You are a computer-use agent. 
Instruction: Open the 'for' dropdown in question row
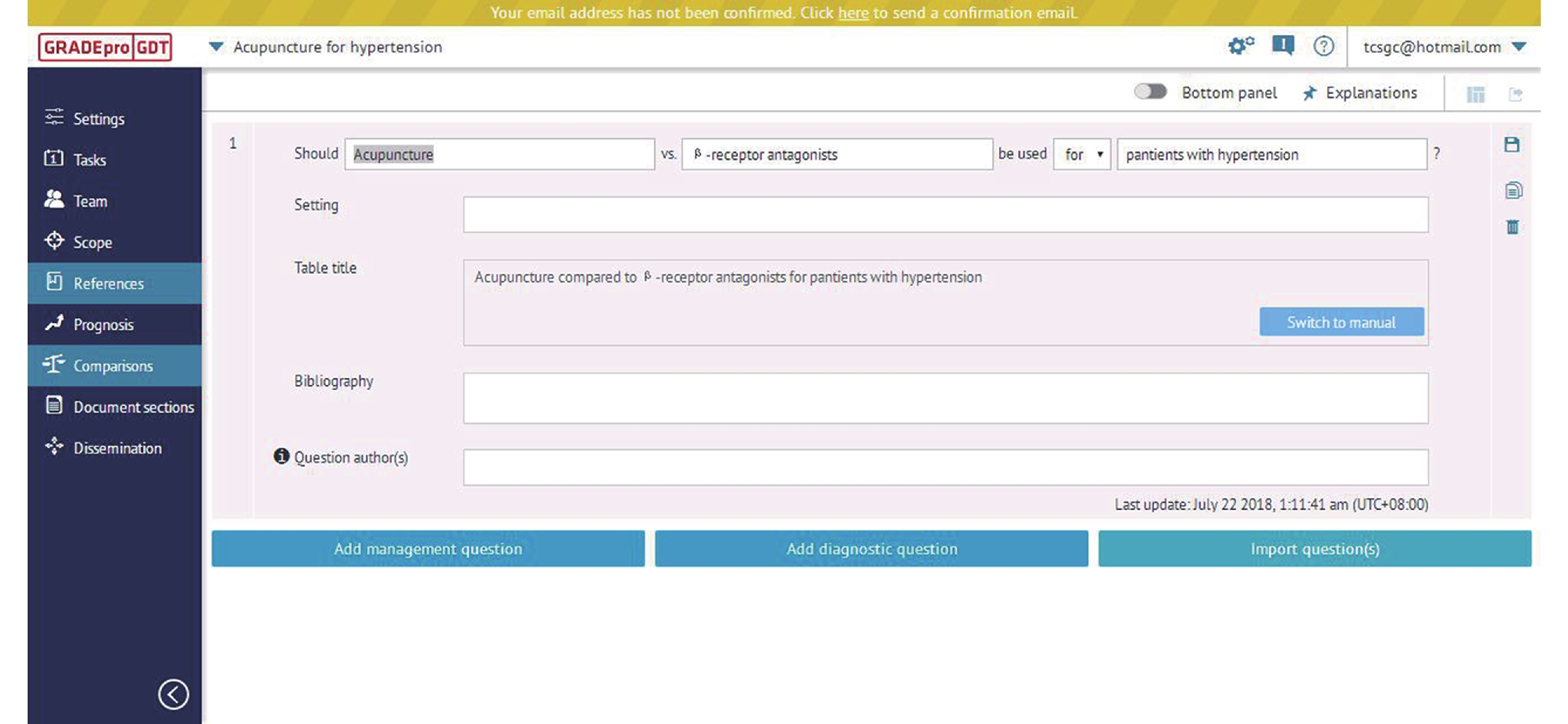[x=1082, y=154]
